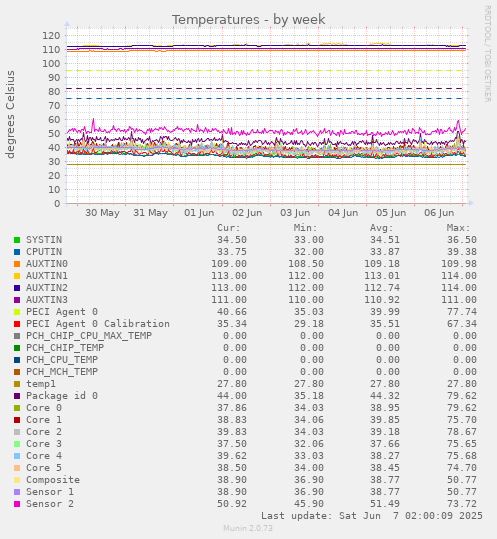Click the '02 Jun' date axis label
497x539 pixels.
(x=247, y=213)
